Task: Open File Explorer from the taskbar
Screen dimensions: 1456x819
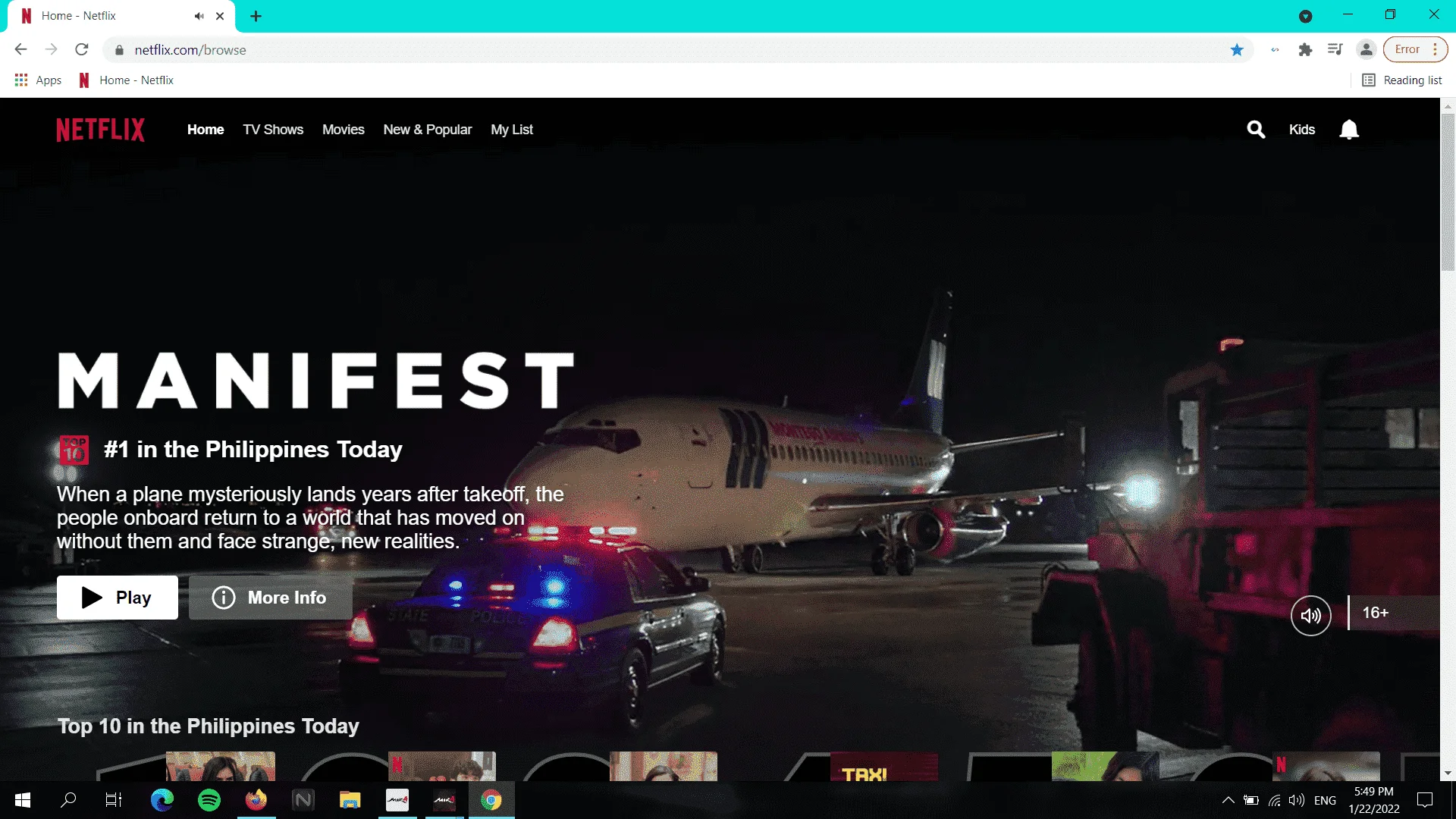Action: [350, 800]
